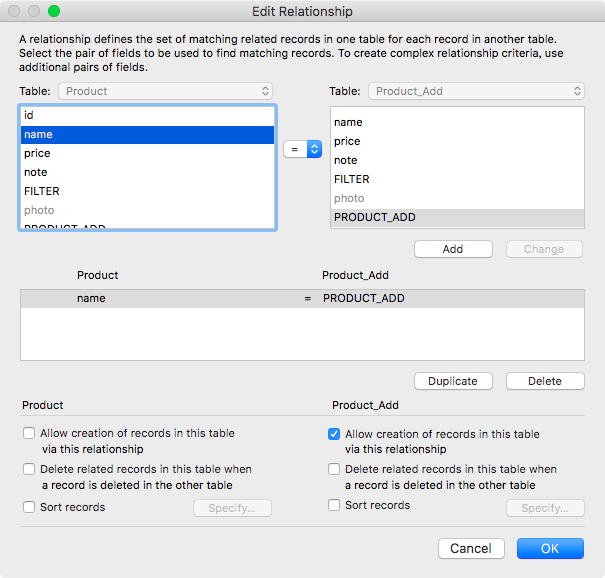Image resolution: width=605 pixels, height=578 pixels.
Task: Open the Product_Add table dropdown
Action: click(476, 91)
